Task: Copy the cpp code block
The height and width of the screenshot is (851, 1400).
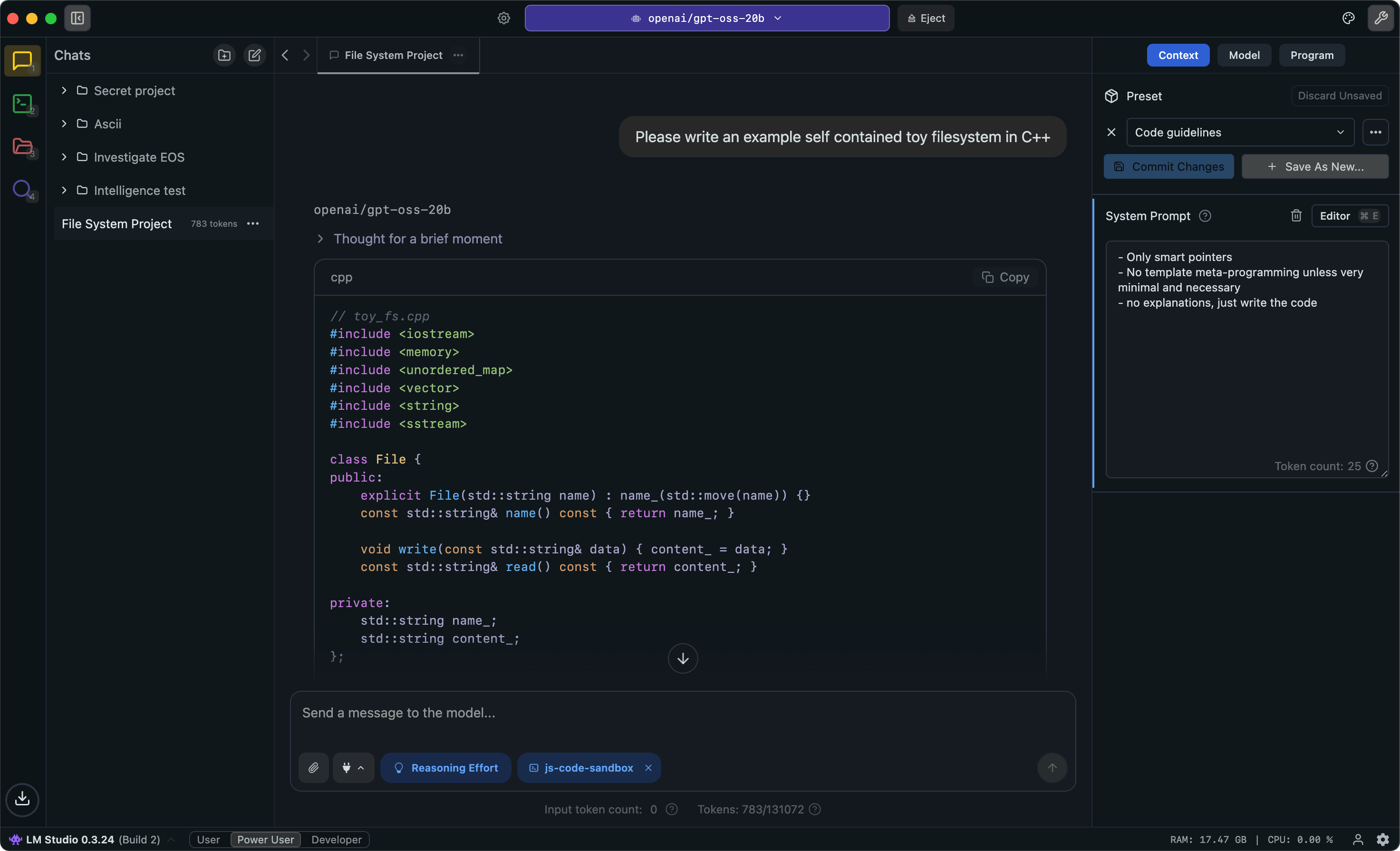Action: pos(1004,277)
